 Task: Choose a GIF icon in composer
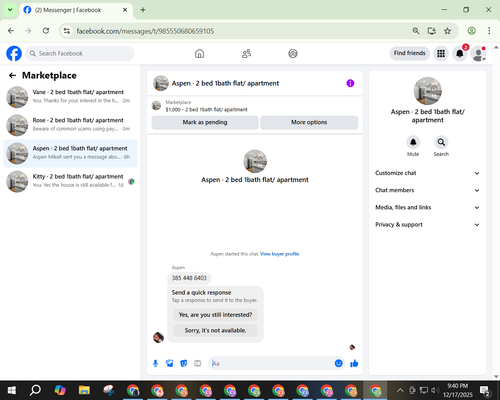198,363
